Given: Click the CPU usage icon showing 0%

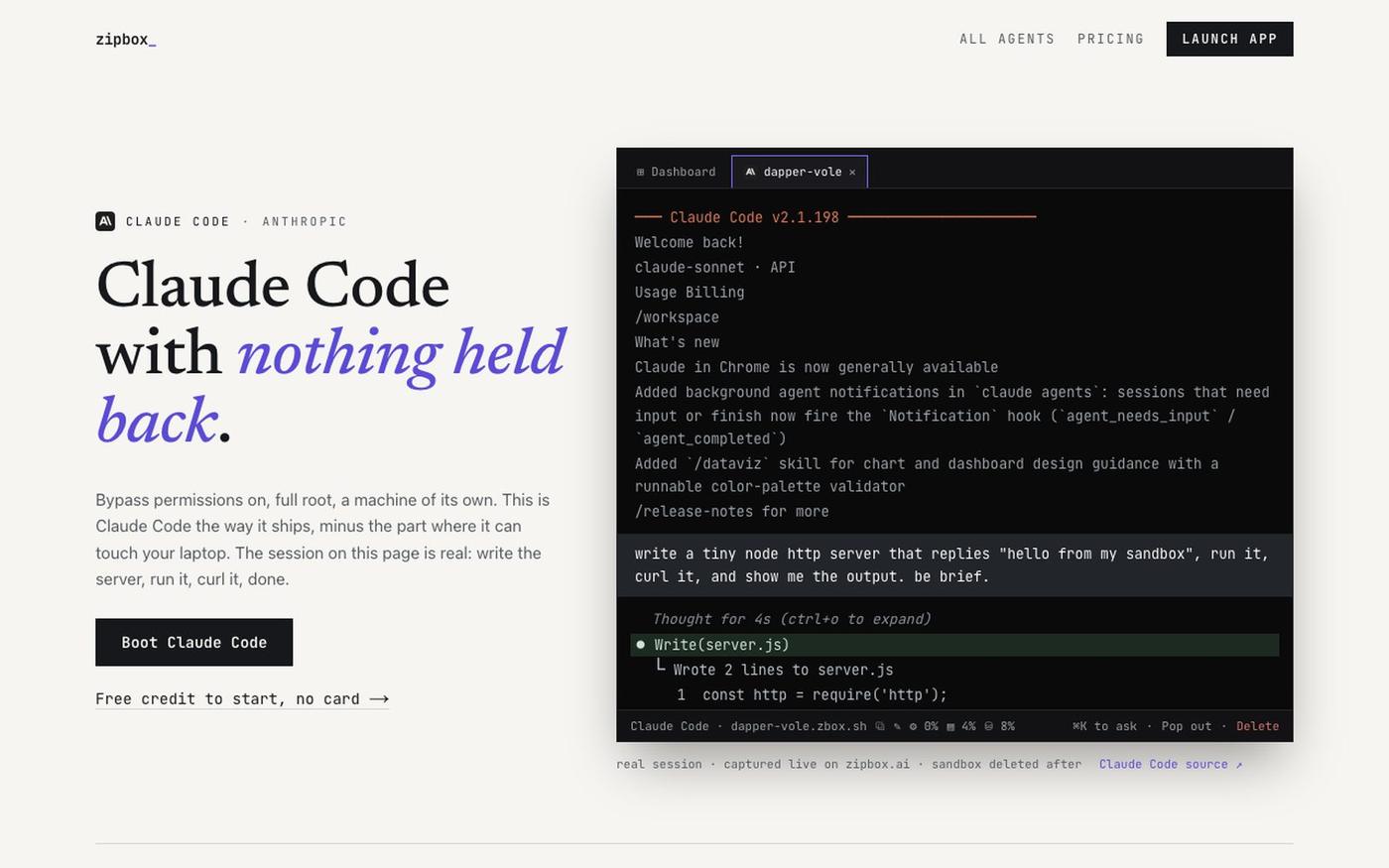Looking at the screenshot, I should tap(913, 726).
